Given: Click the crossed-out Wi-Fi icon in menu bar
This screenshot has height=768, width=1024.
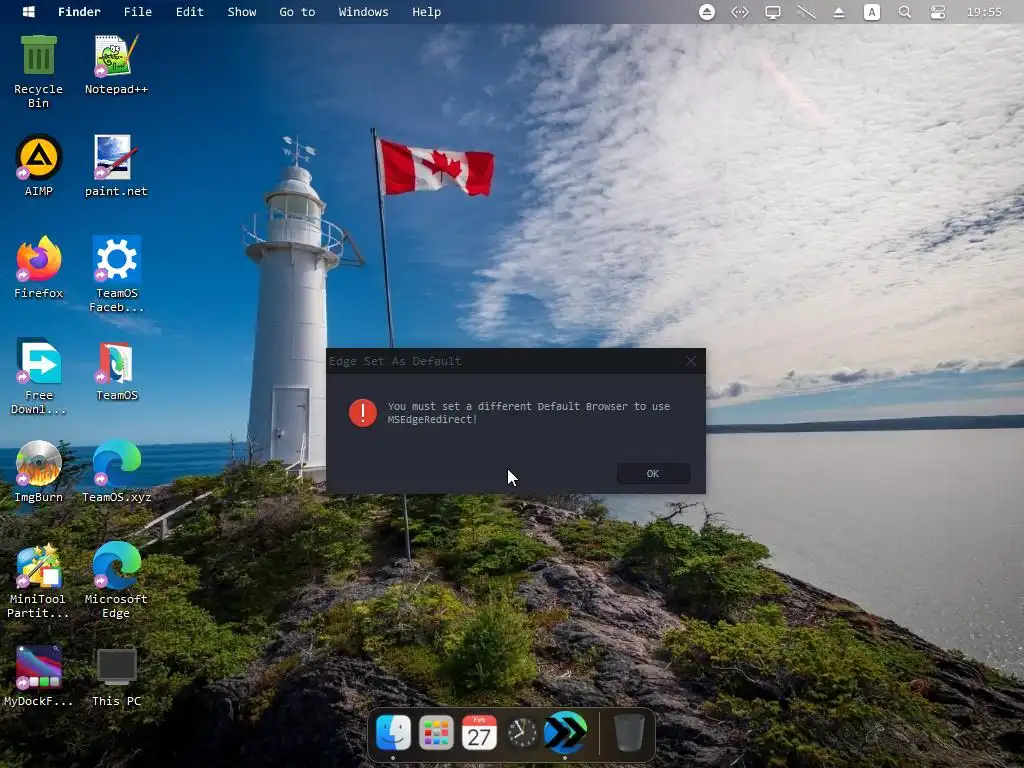Looking at the screenshot, I should [x=806, y=12].
